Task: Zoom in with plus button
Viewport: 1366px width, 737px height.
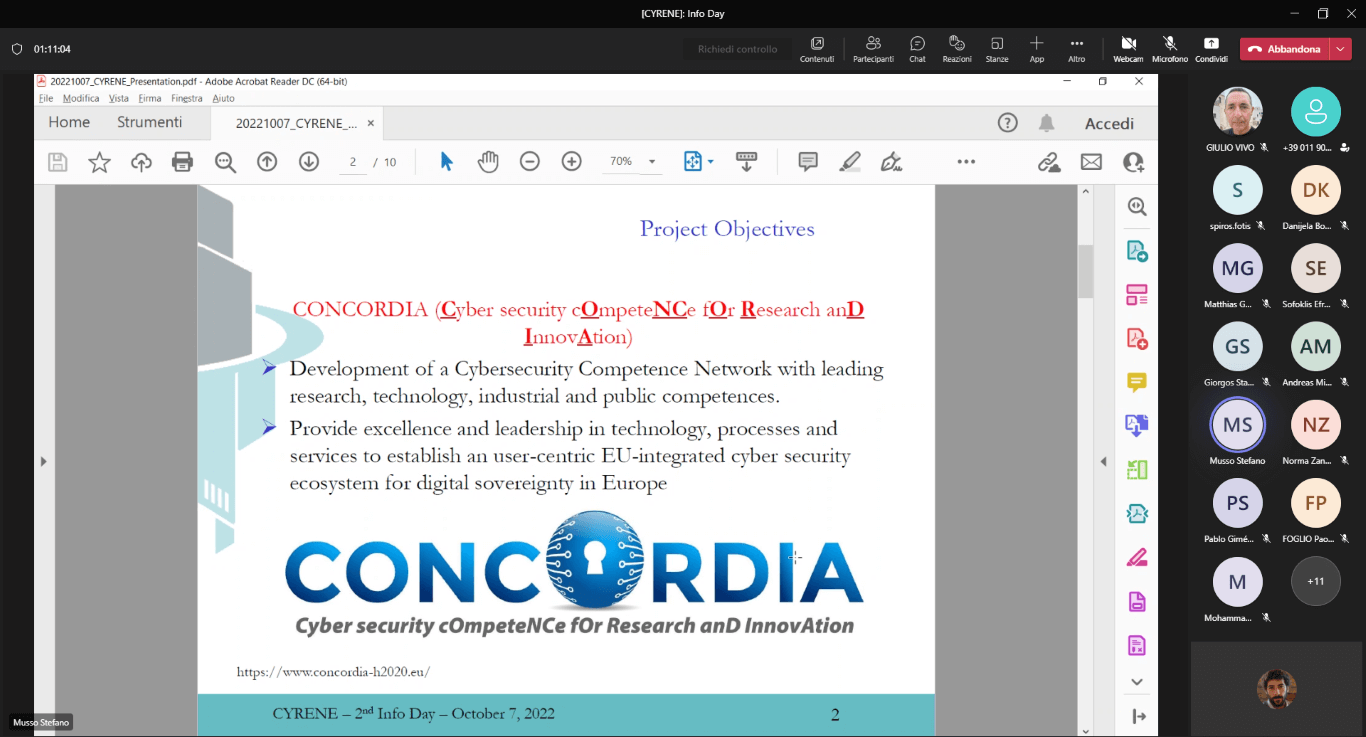Action: (x=572, y=162)
